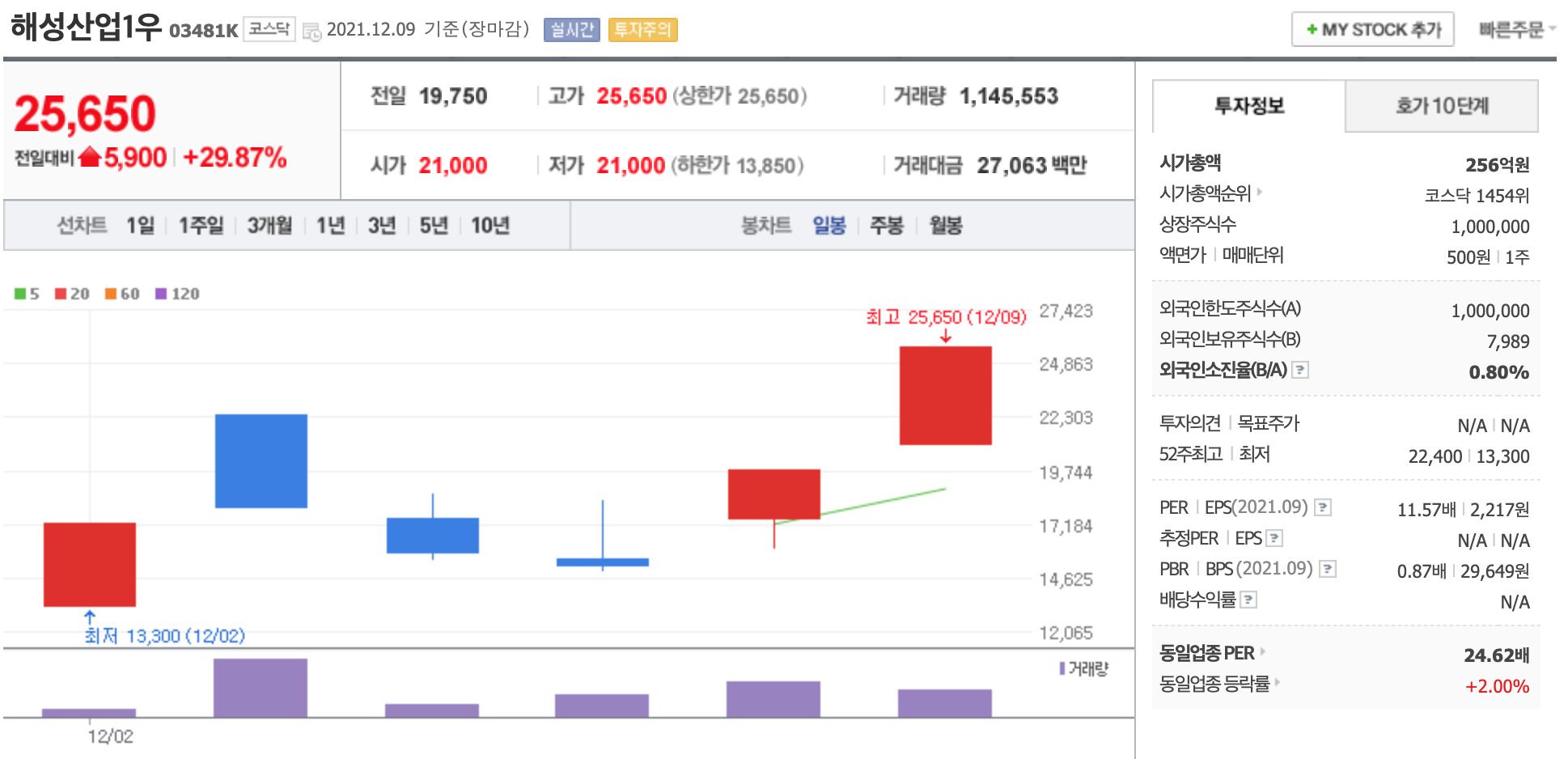1568x759 pixels.
Task: Switch to the 호가10단계 tab
Action: tap(1442, 106)
